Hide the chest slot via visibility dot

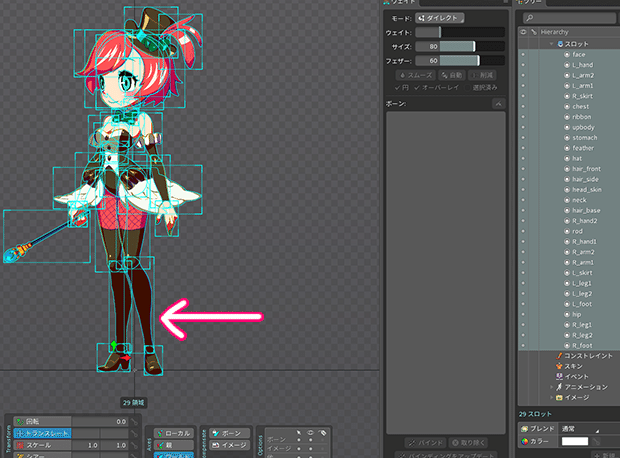point(523,106)
